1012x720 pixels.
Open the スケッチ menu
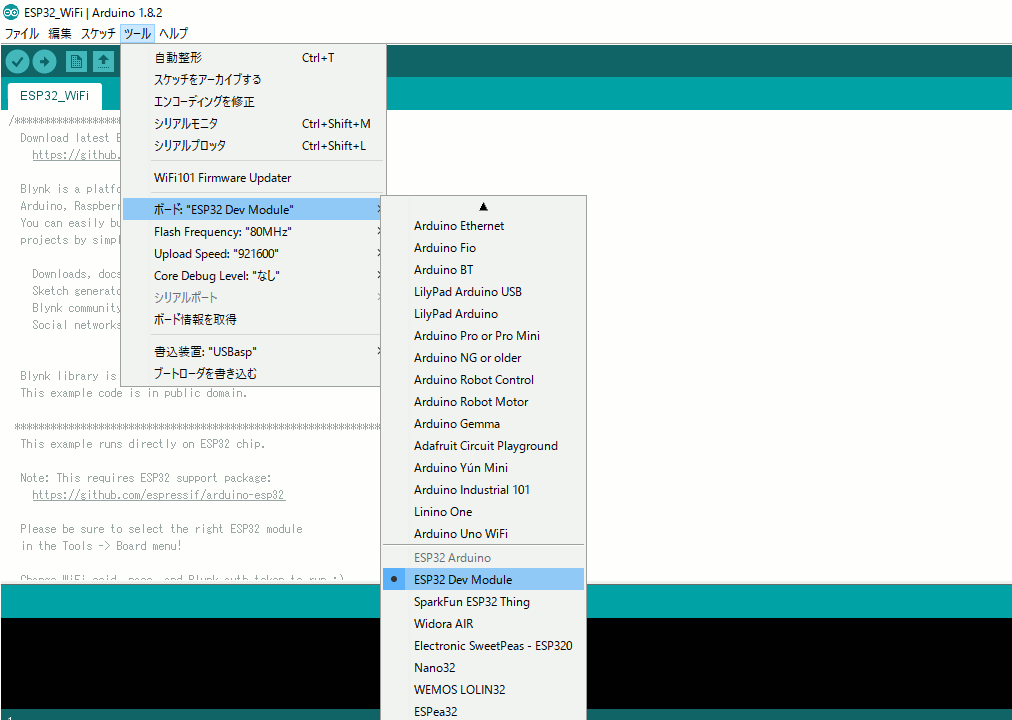[98, 34]
